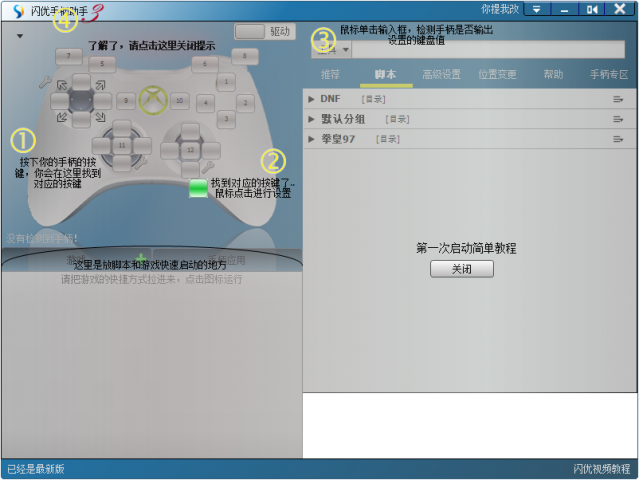Click the 你提我改 feedback link
The width and height of the screenshot is (639, 480).
tap(500, 8)
